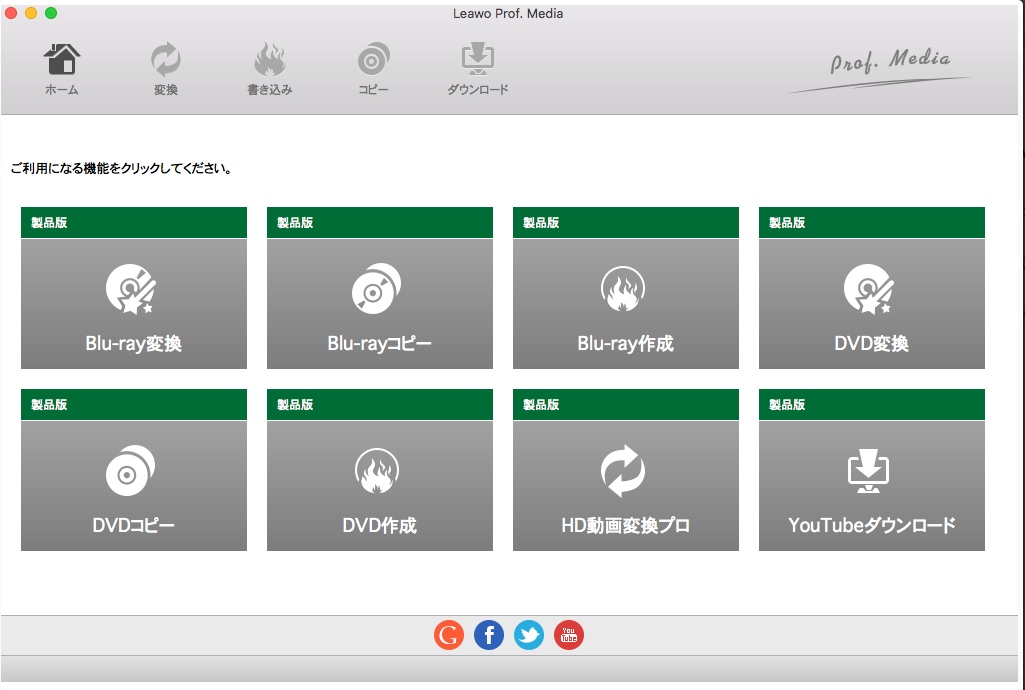Viewport: 1025px width, 690px height.
Task: Click 製品版 header above DVD変換
Action: tap(872, 223)
